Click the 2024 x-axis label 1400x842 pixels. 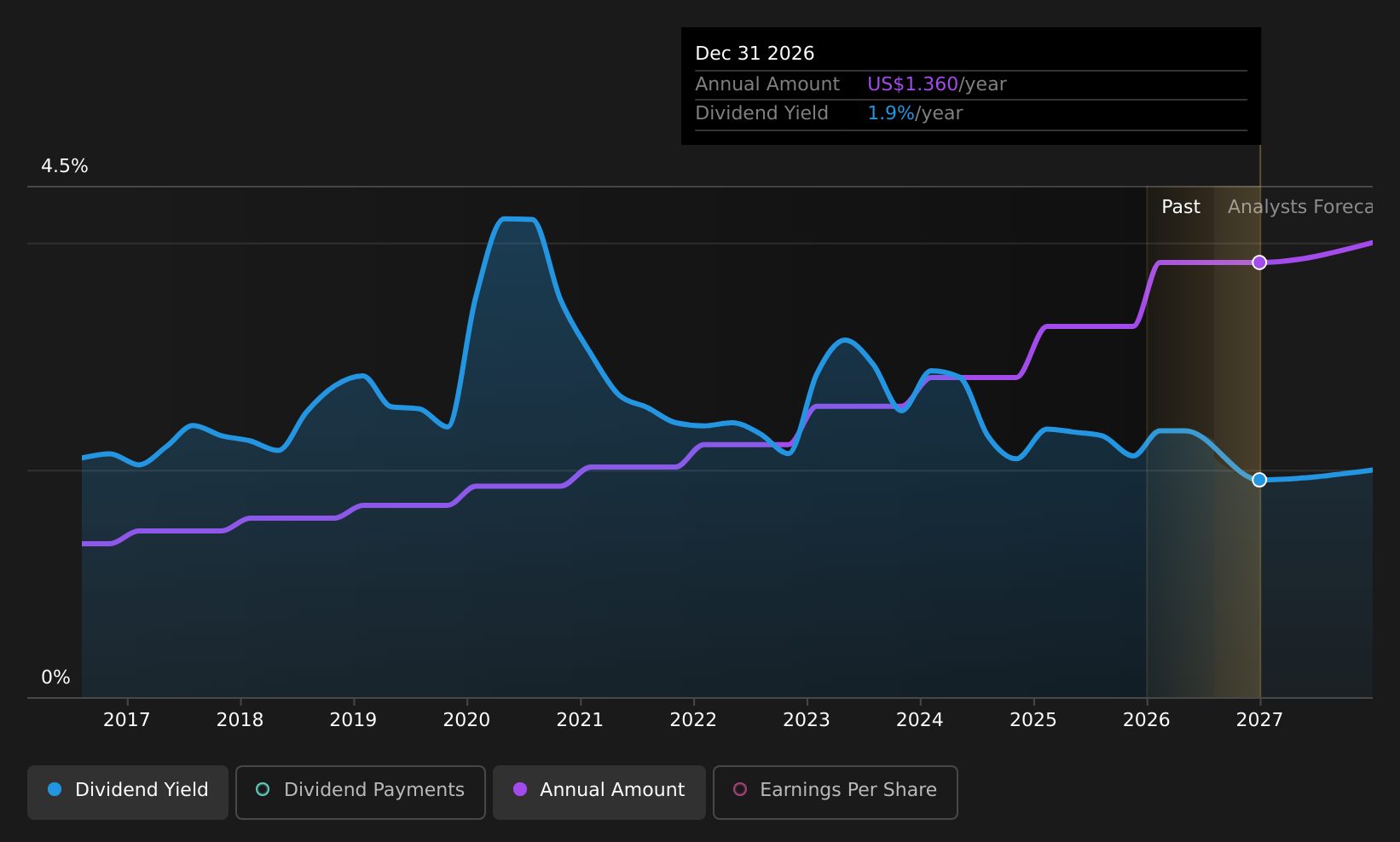point(920,720)
